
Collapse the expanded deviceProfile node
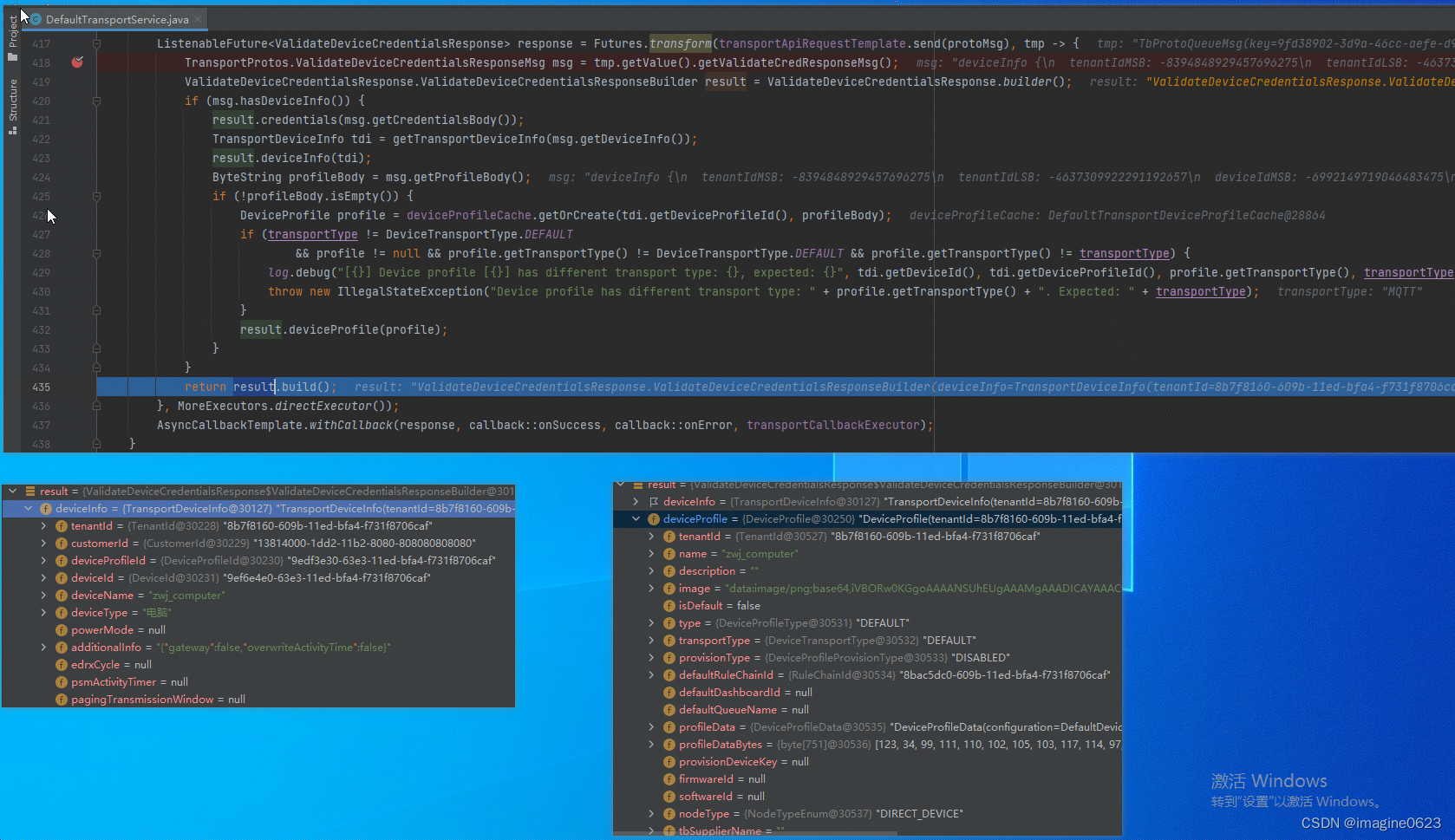click(x=636, y=518)
